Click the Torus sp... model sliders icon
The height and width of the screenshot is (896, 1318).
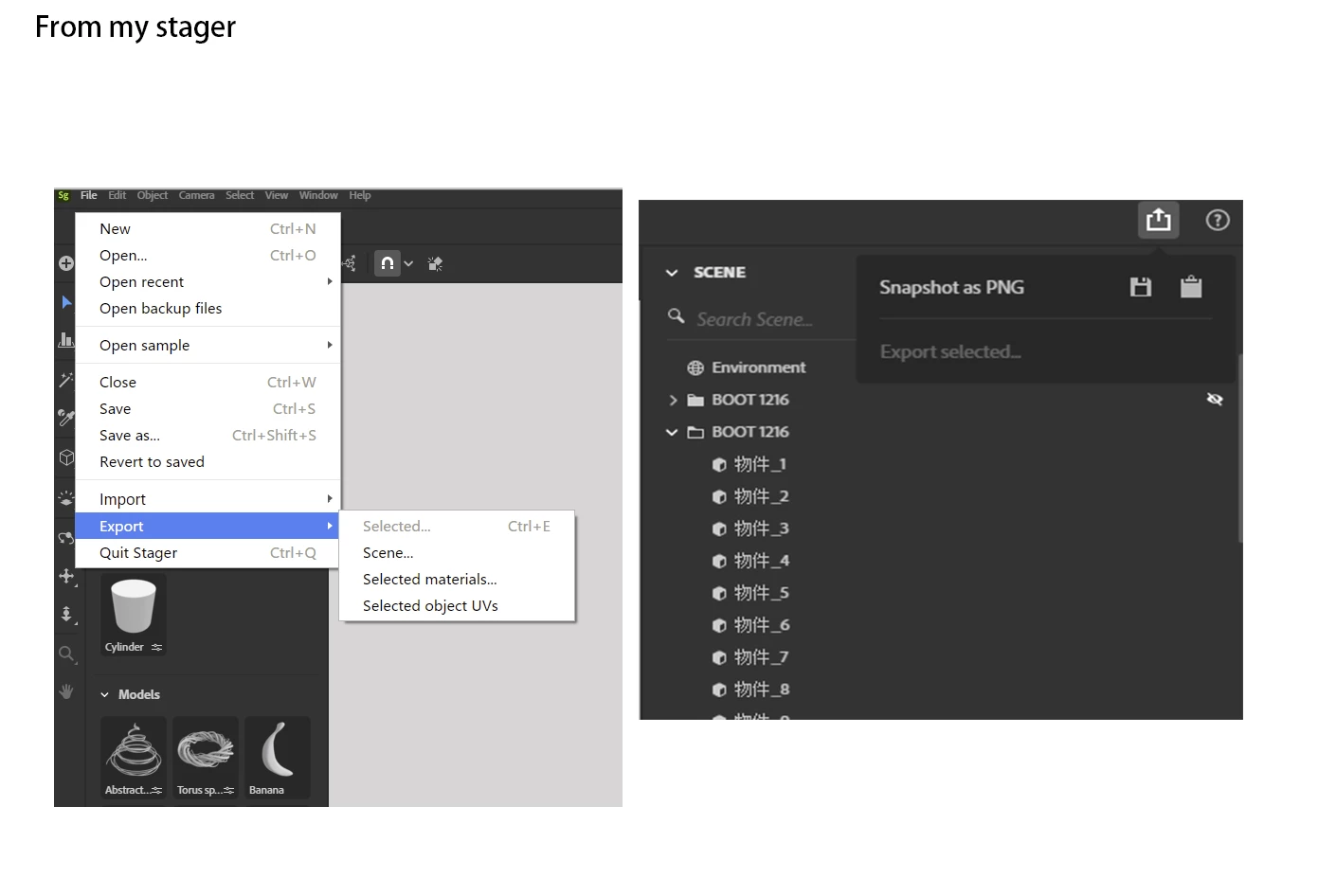[228, 790]
